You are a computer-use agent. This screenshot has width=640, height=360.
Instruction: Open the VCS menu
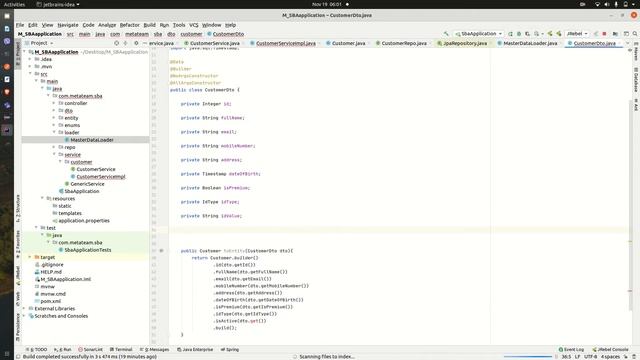pos(193,25)
